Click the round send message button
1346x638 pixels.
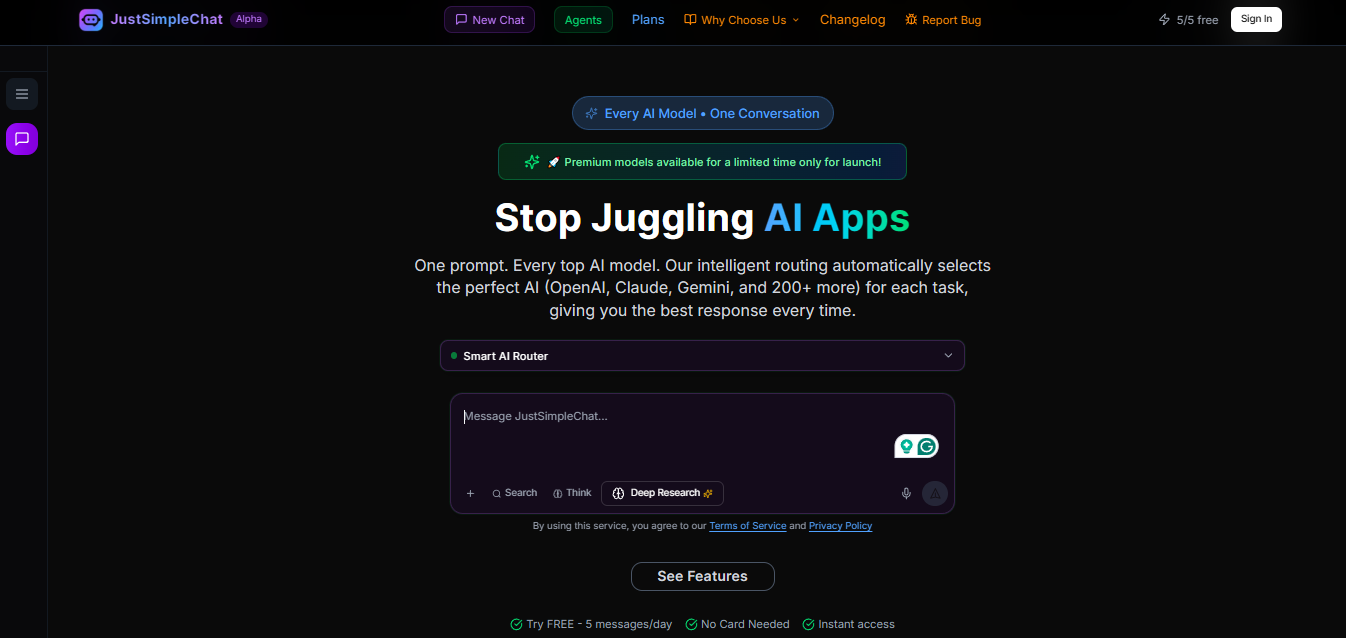pos(934,493)
